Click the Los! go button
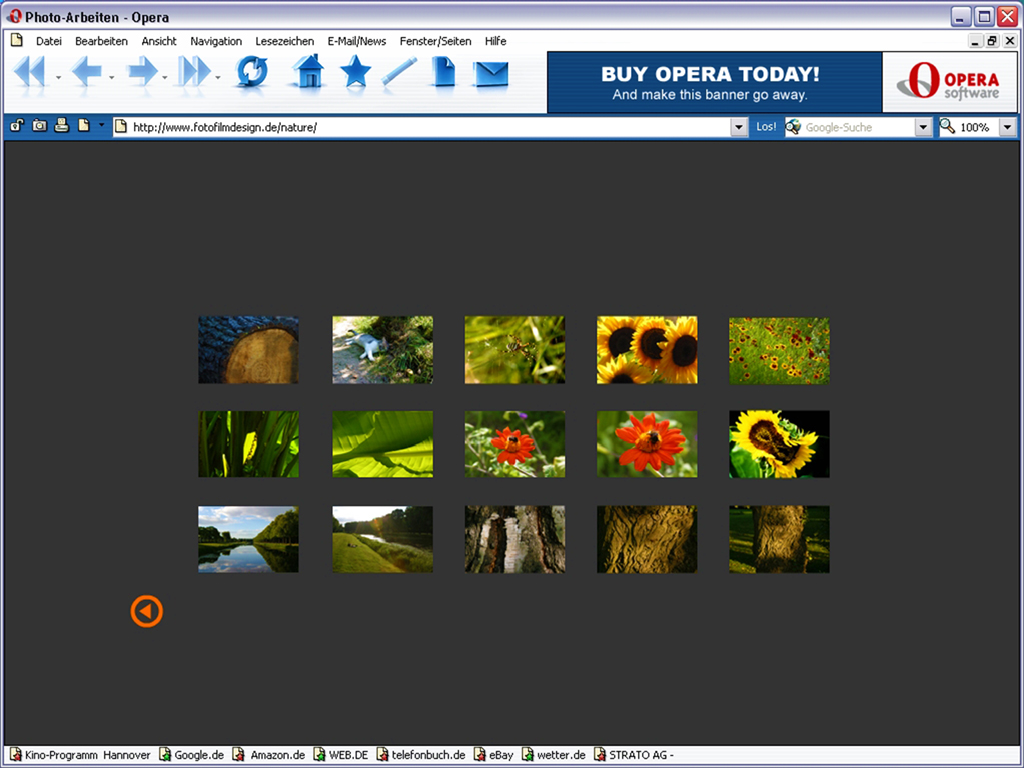Image resolution: width=1024 pixels, height=768 pixels. tap(766, 127)
